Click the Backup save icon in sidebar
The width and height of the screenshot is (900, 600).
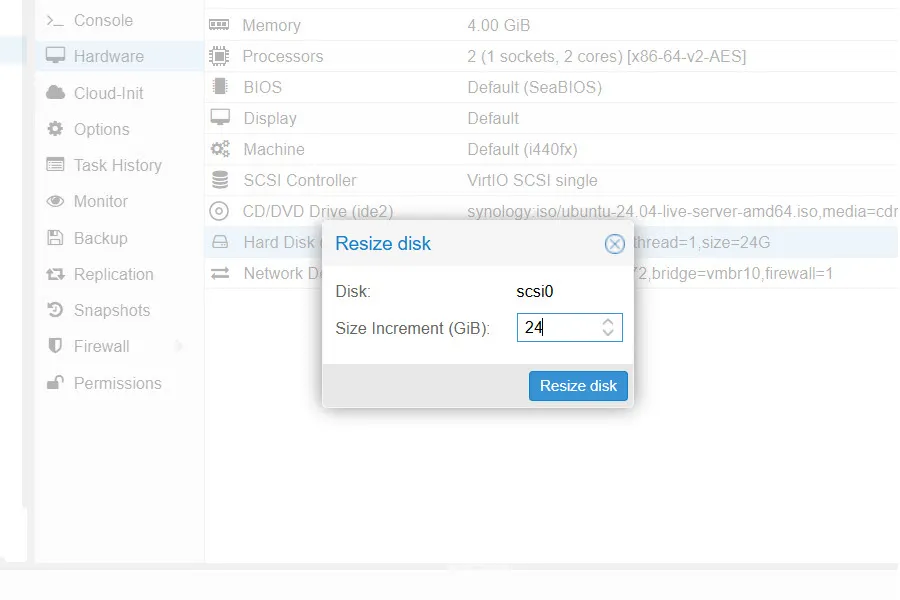[x=55, y=238]
